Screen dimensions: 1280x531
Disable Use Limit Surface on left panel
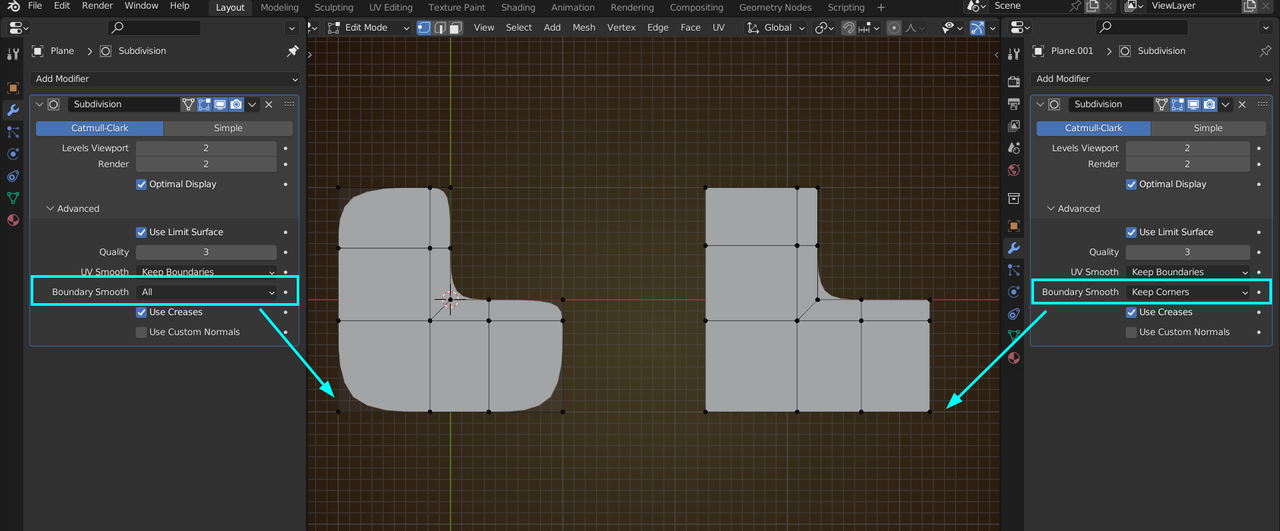[x=141, y=232]
